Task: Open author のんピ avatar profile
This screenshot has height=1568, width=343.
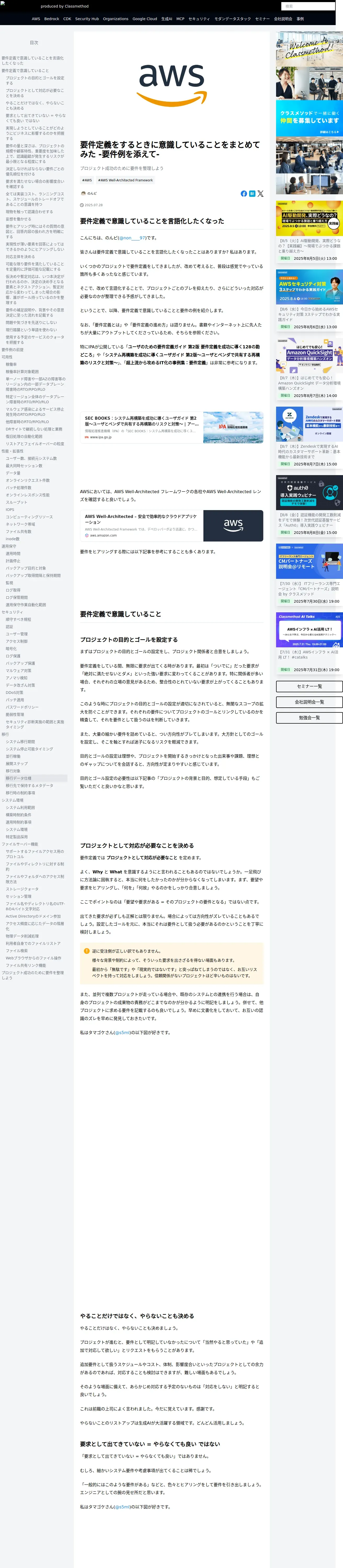Action: pos(83,194)
